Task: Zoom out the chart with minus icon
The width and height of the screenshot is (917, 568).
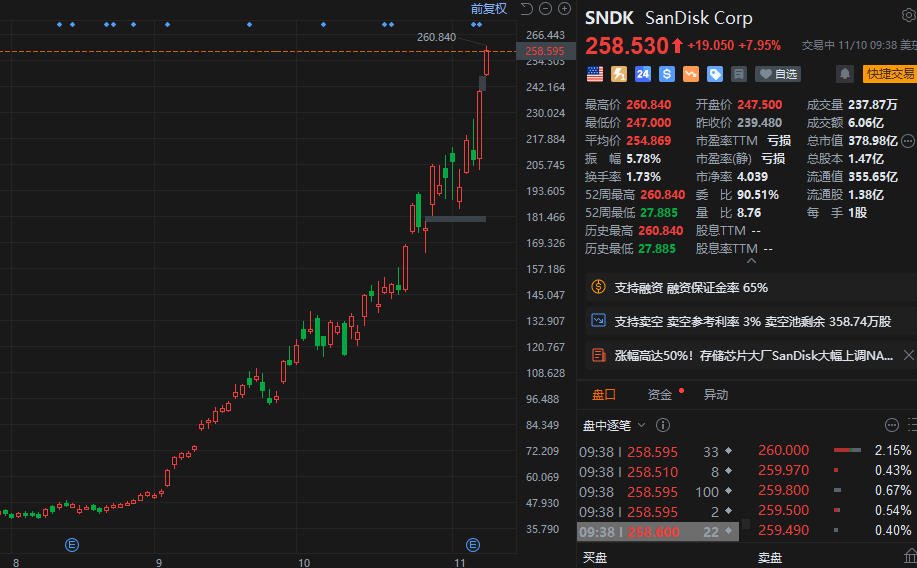Action: tap(543, 9)
